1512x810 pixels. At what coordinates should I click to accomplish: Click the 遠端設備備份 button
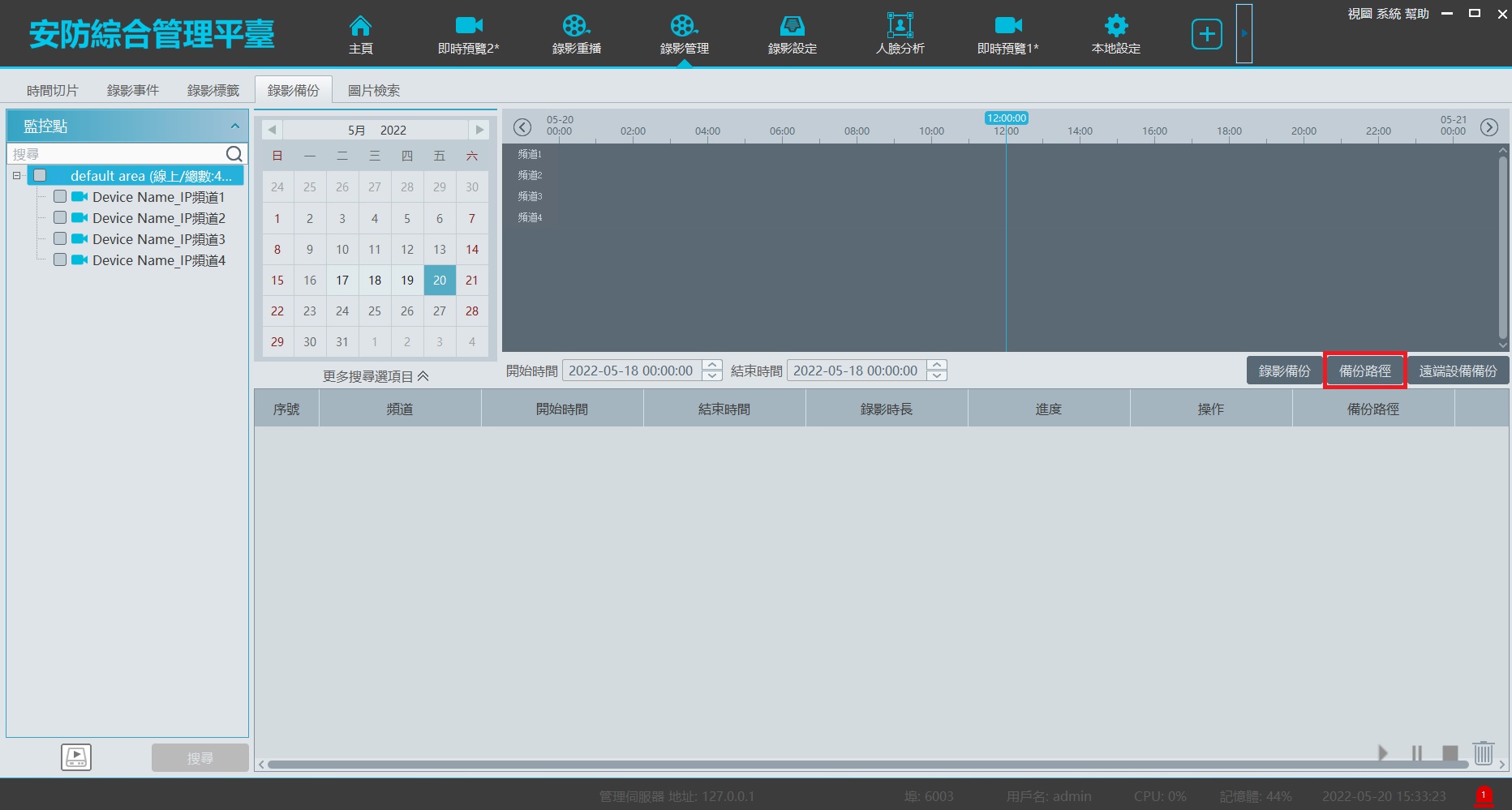pos(1458,371)
